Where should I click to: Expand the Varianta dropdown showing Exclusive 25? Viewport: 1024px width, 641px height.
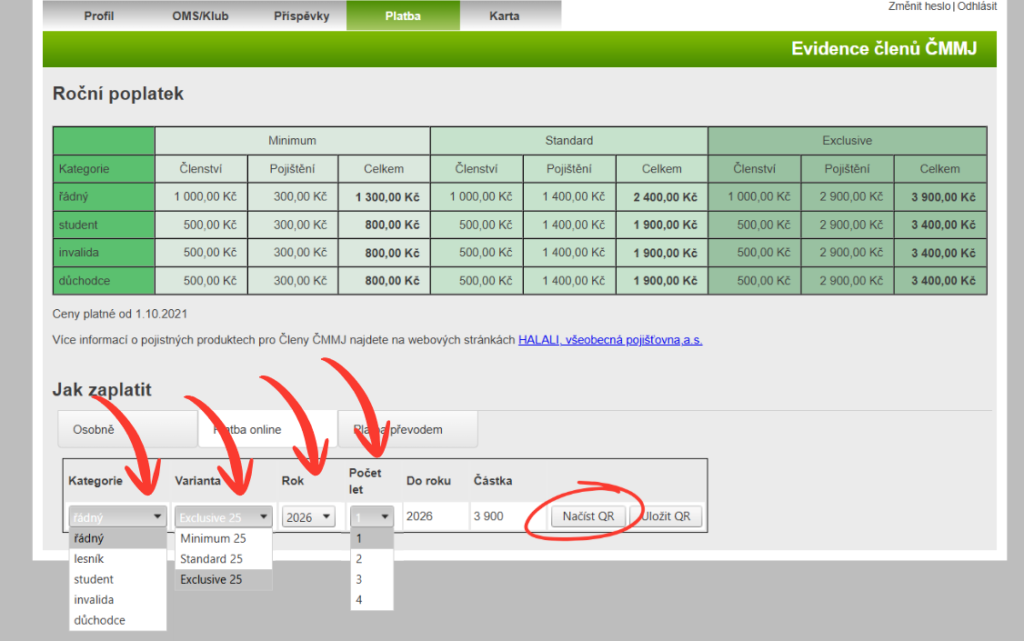tap(223, 517)
